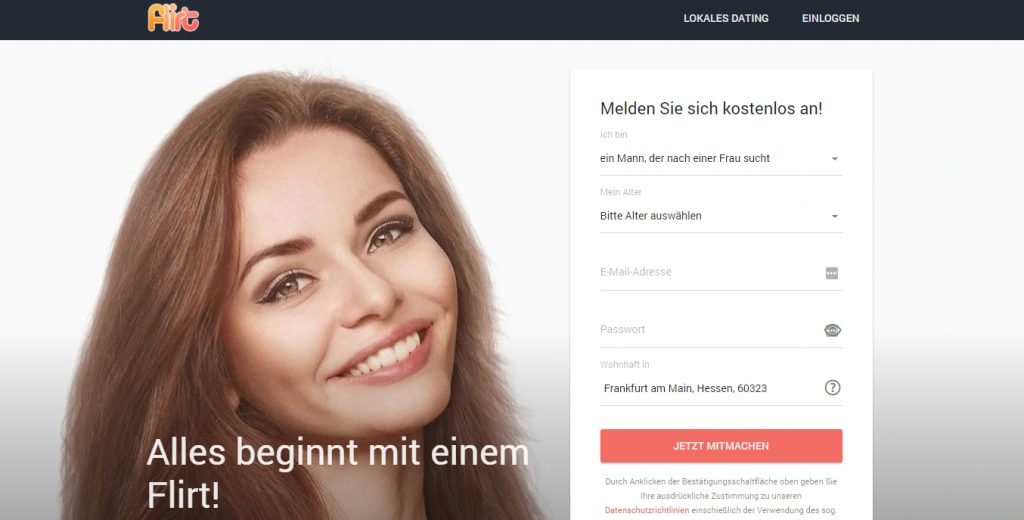The height and width of the screenshot is (520, 1024).
Task: Click 'Melden Sie sich kostenlos an!' heading
Action: click(711, 108)
